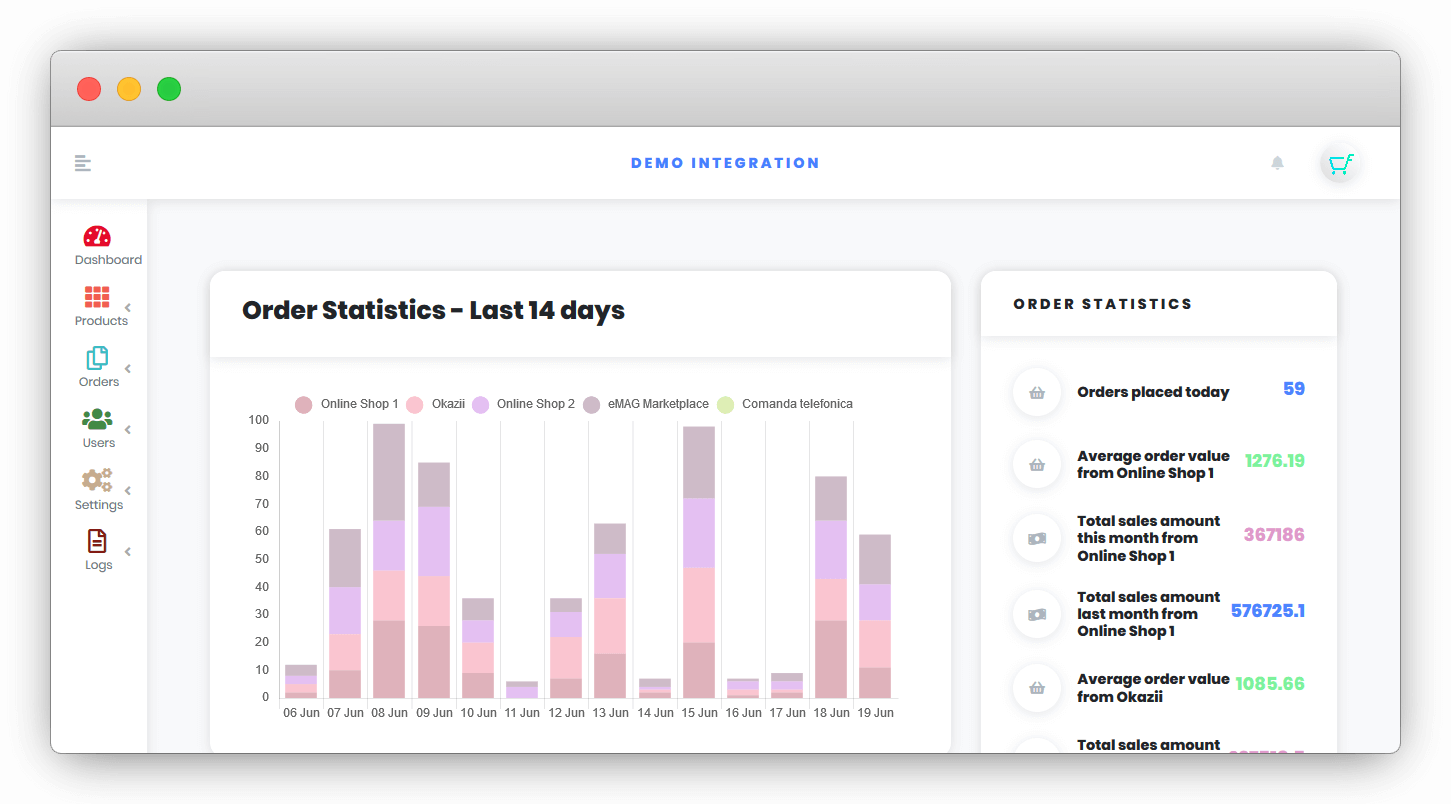
Task: Select the Orders documents icon
Action: [97, 358]
